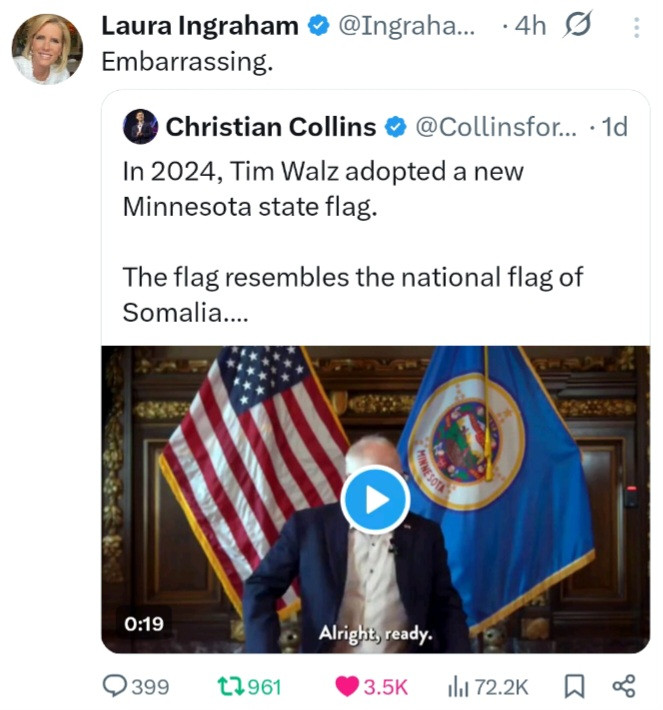View post analytics bar-chart icon
This screenshot has height=710, width=663.
[x=458, y=686]
